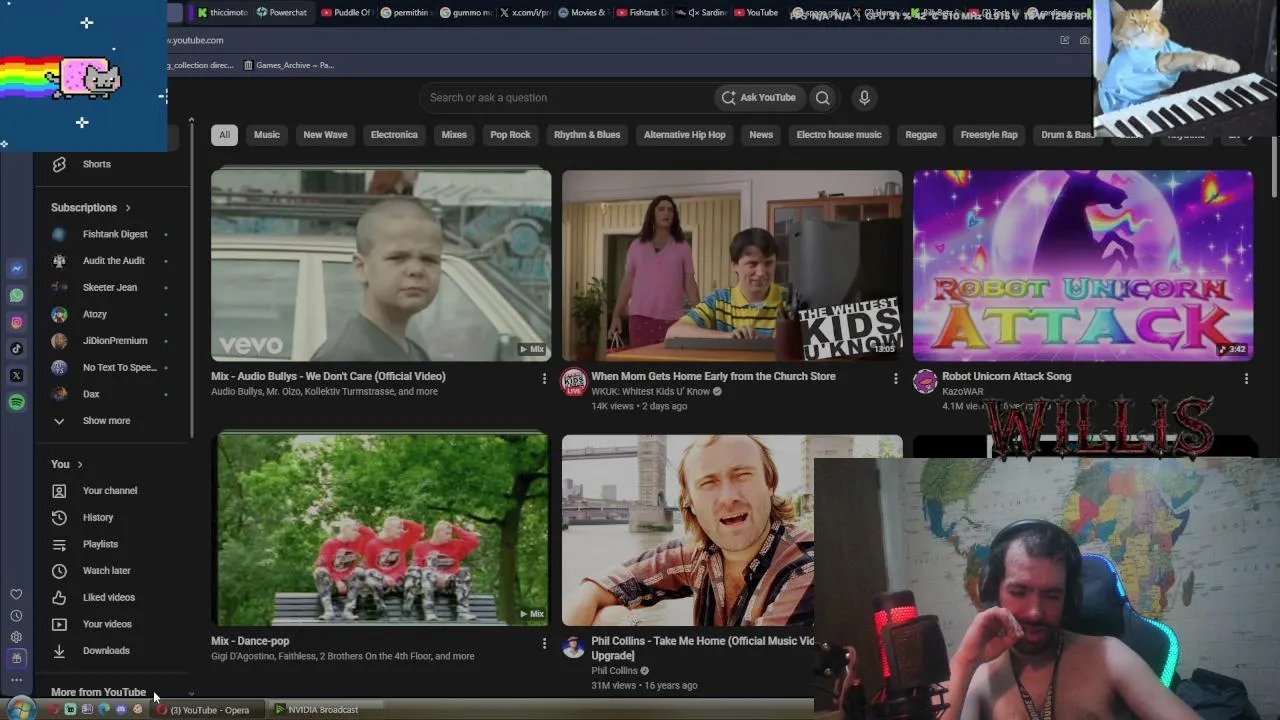Start voice search with the microphone

[x=864, y=97]
